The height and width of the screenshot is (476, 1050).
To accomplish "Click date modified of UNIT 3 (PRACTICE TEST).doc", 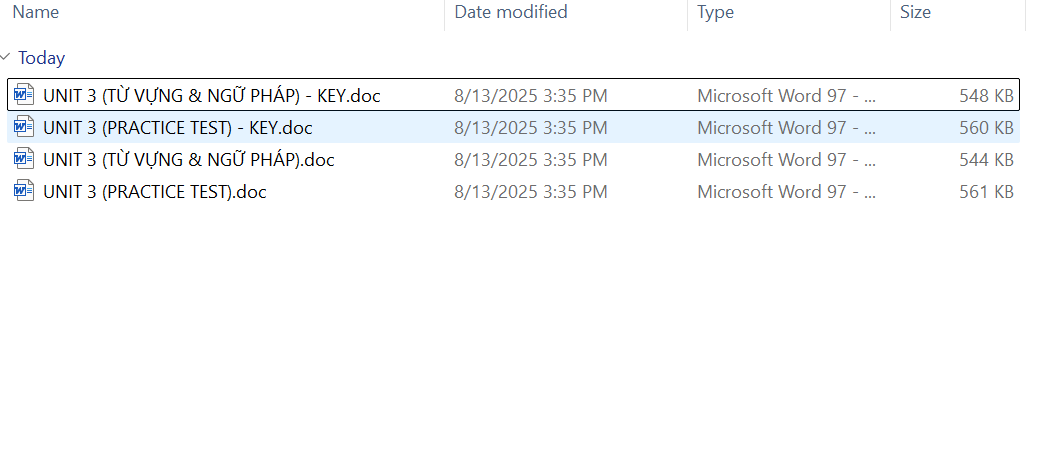I will 530,192.
